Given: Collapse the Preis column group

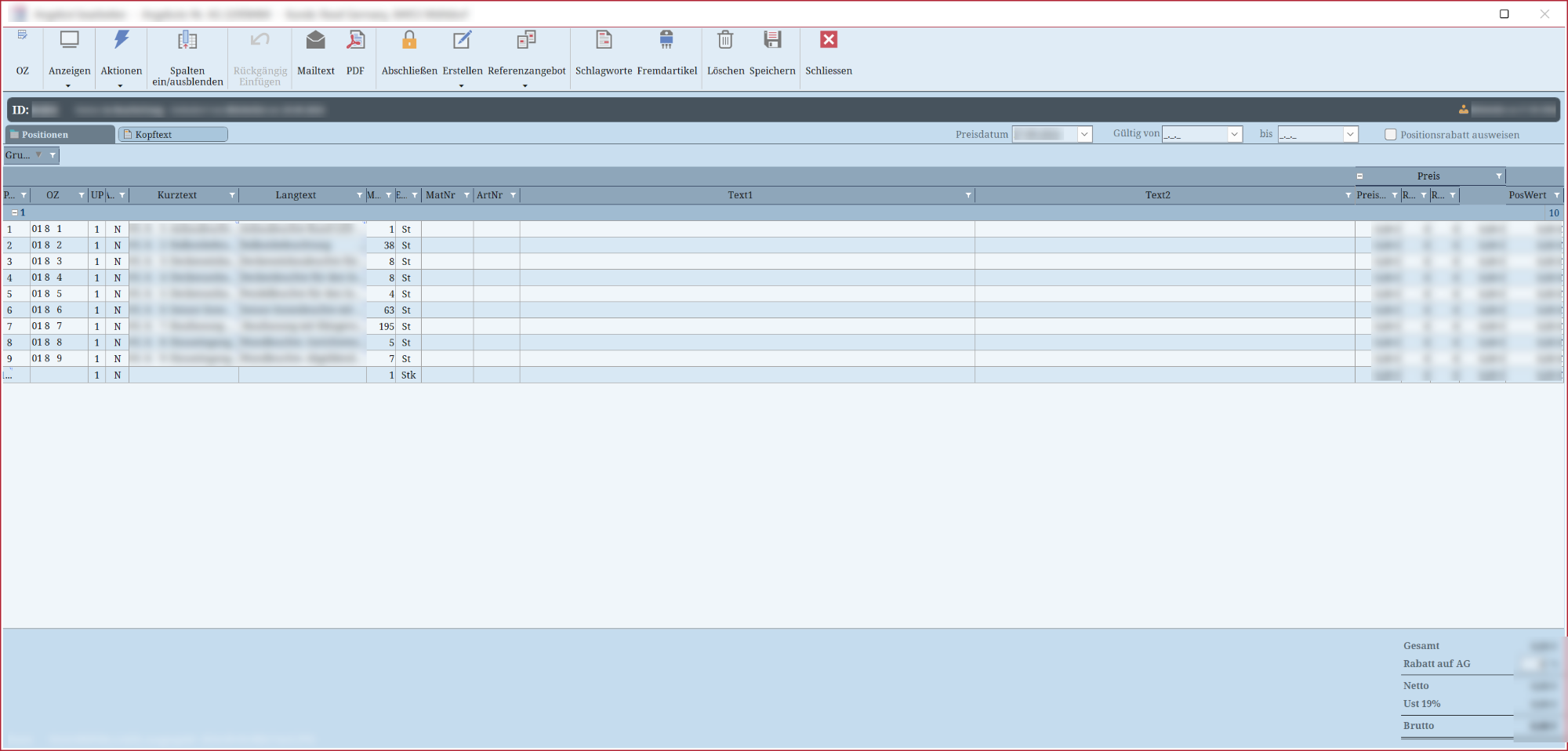Looking at the screenshot, I should click(1360, 176).
